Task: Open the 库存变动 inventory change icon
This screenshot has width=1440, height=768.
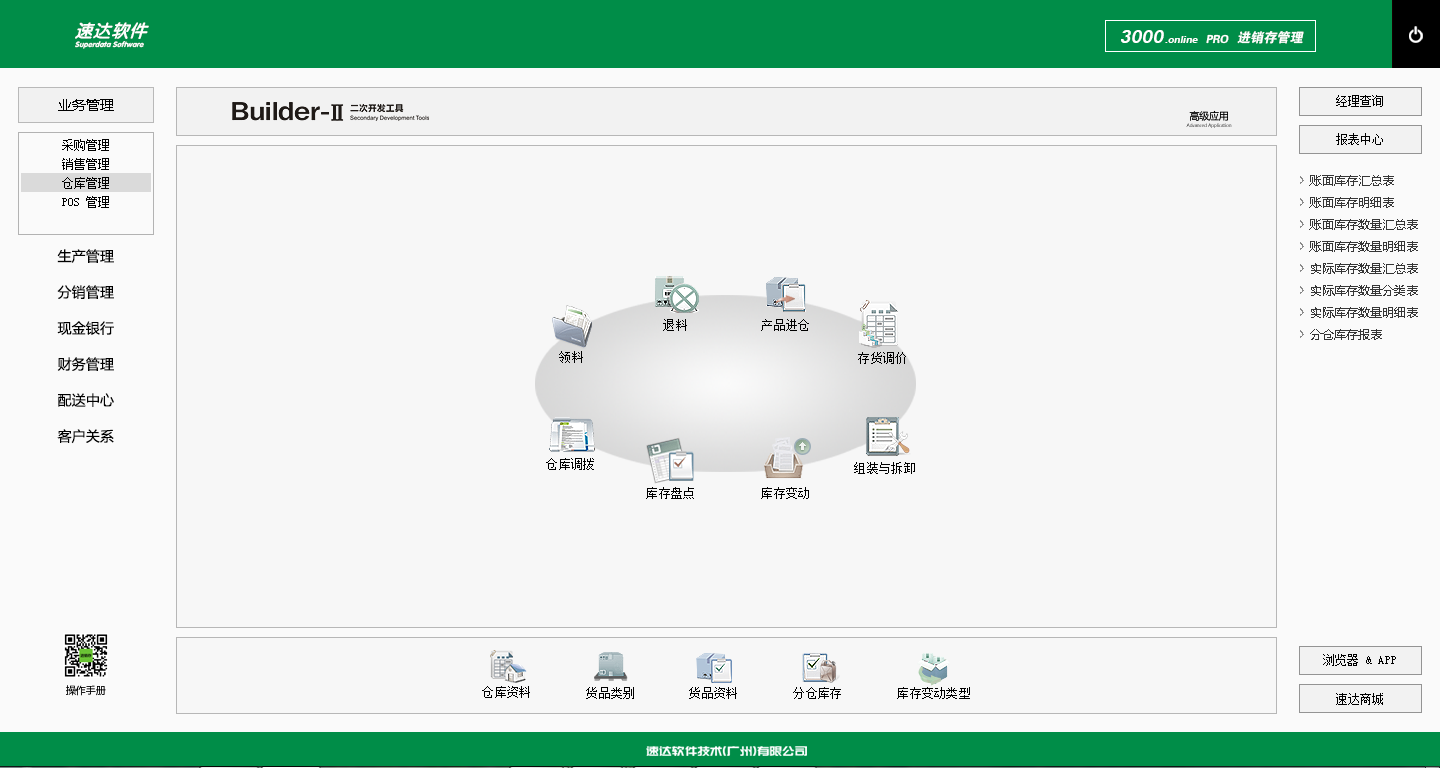Action: [x=786, y=461]
